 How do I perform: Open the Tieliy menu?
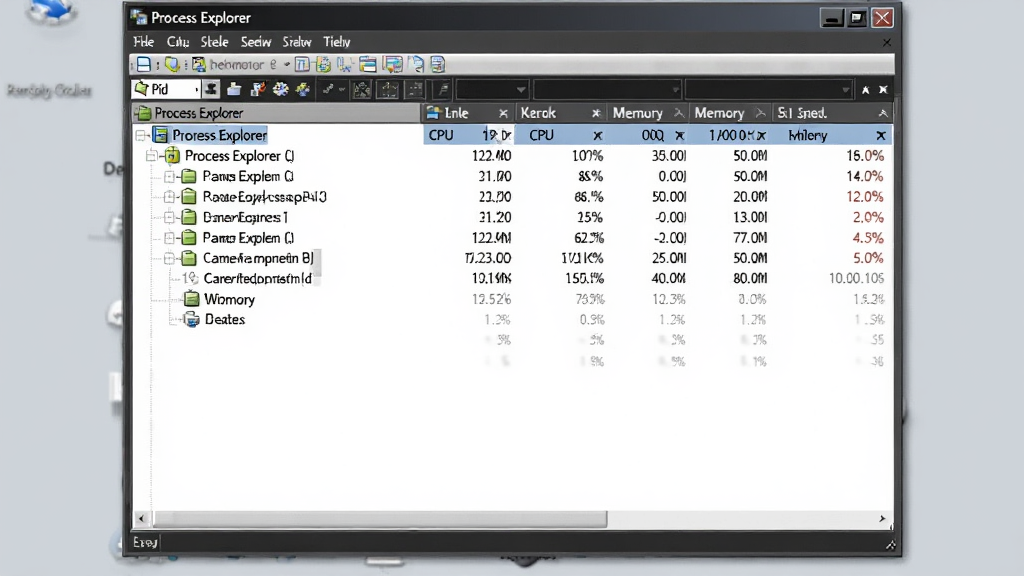tap(337, 42)
